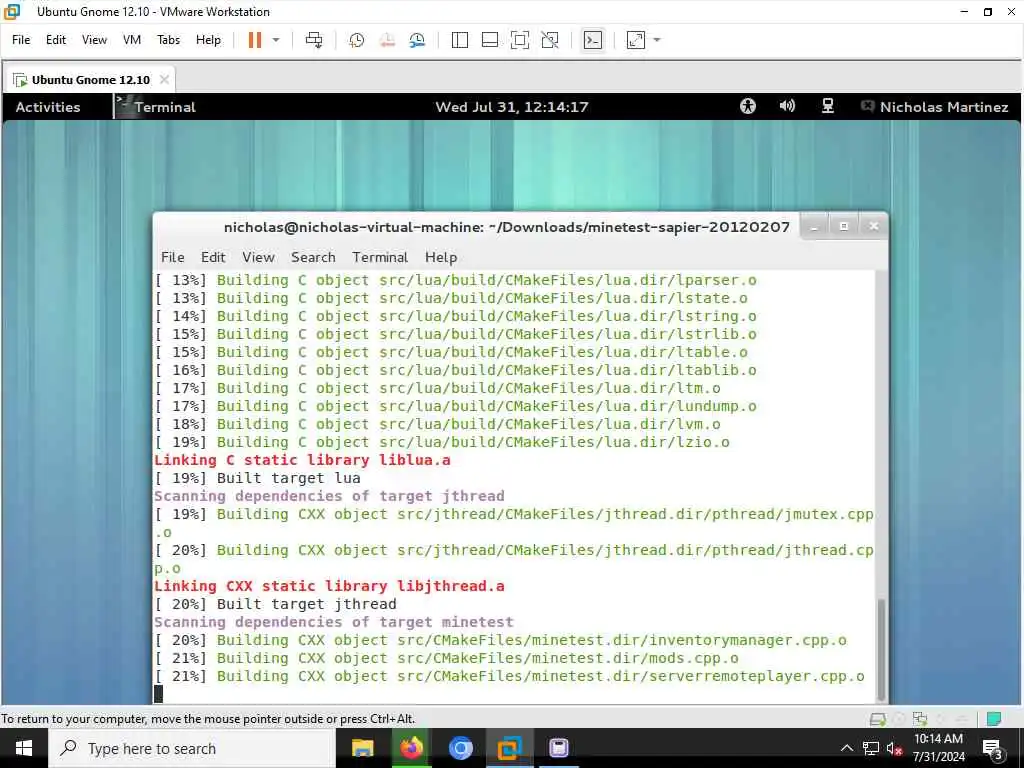Click the line building mods.cpp.o
This screenshot has height=768, width=1024.
447,658
